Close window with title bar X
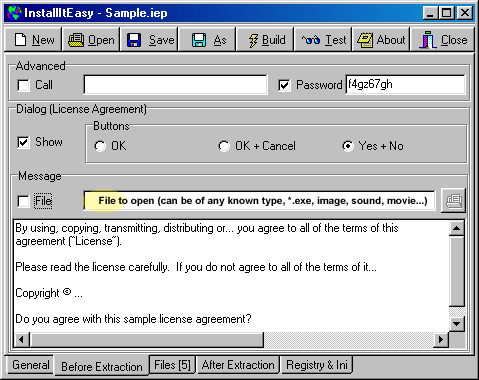This screenshot has height=380, width=479. click(465, 13)
